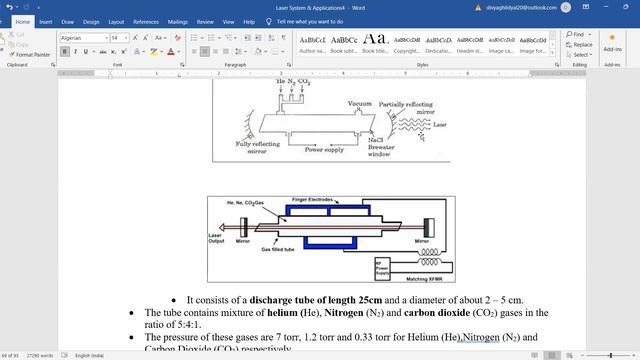This screenshot has width=640, height=360.
Task: Toggle Superscript formatting
Action: coord(124,52)
